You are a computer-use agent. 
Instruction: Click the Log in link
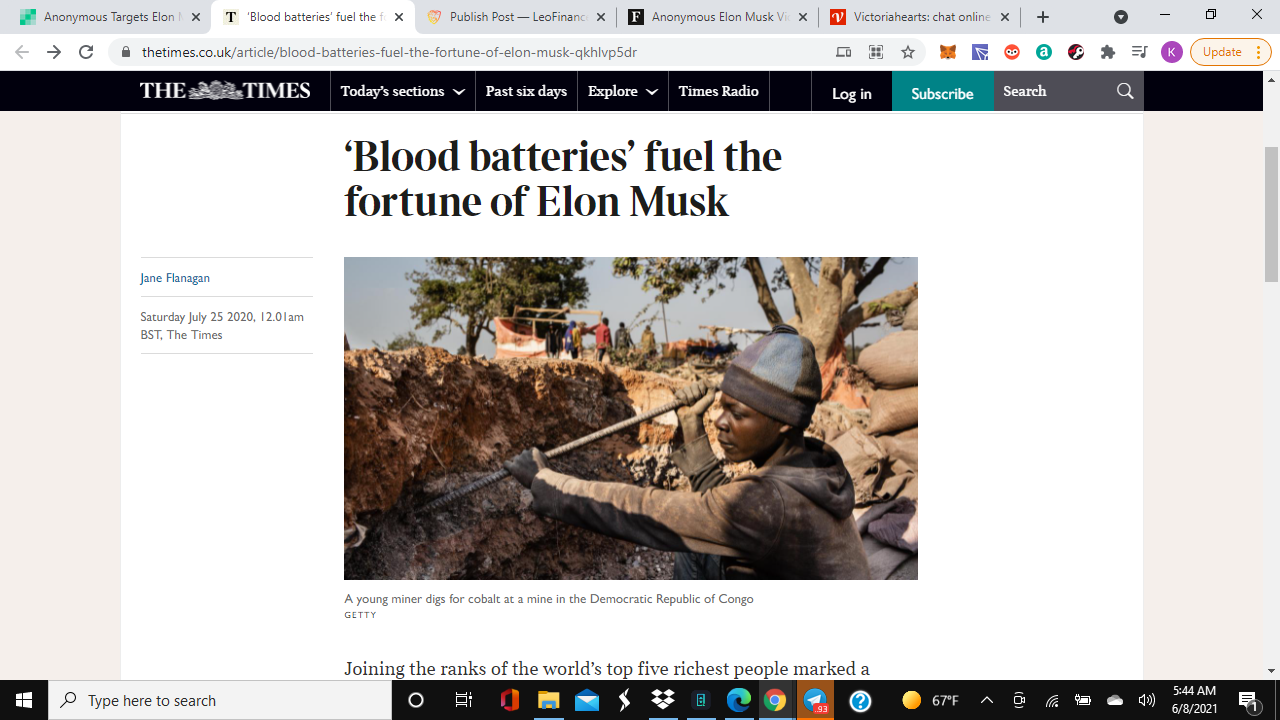tap(852, 93)
